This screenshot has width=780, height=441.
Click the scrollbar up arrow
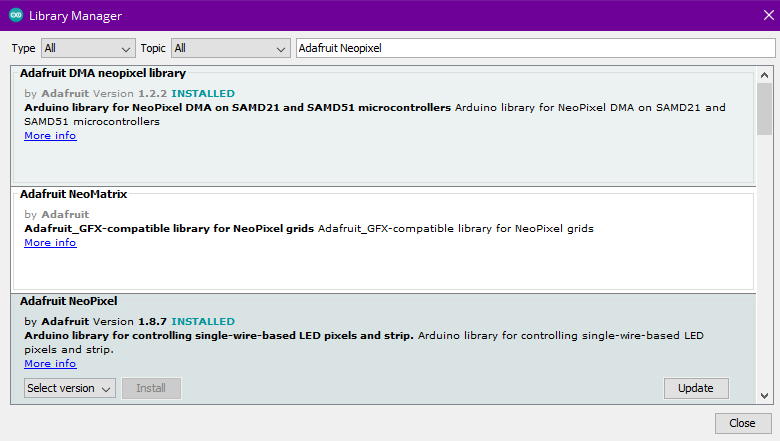tap(765, 75)
